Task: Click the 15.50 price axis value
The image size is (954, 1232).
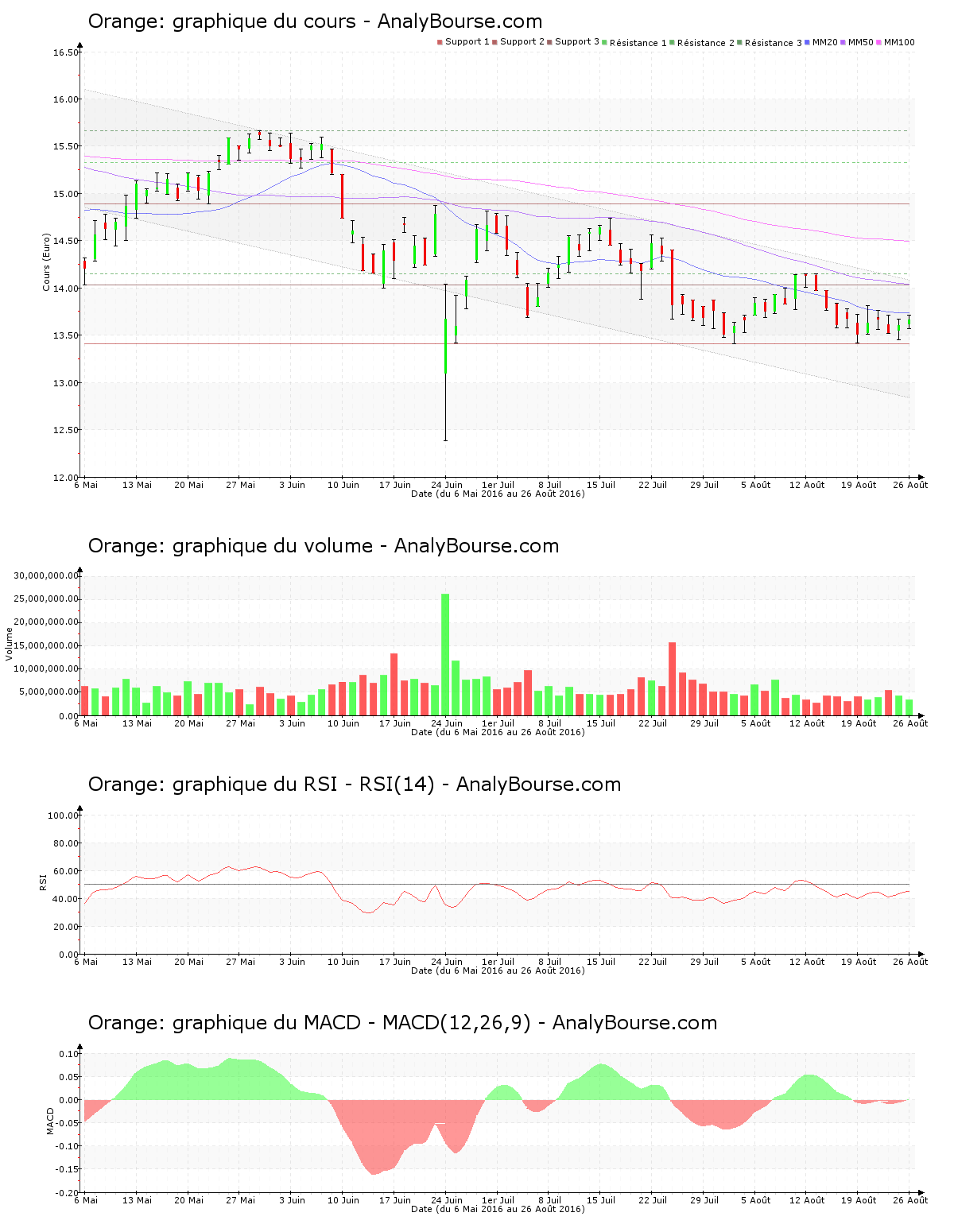Action: [66, 147]
